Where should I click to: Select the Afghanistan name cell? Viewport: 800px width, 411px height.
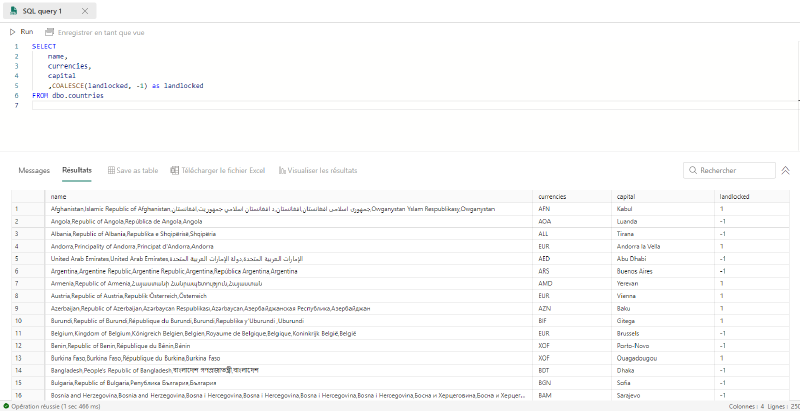(x=290, y=209)
